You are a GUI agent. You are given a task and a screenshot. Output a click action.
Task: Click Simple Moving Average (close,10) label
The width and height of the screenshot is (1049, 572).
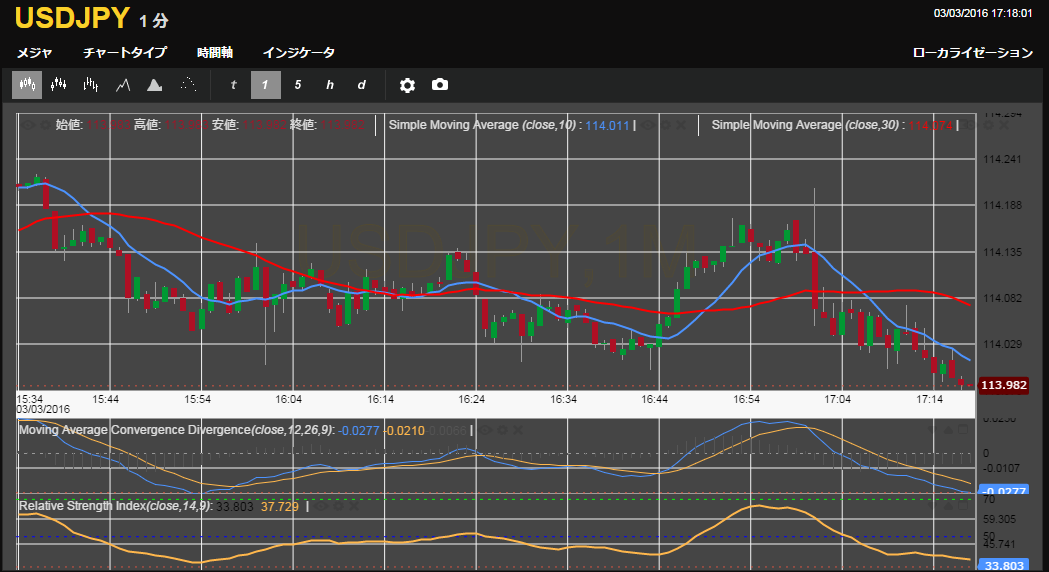[482, 125]
